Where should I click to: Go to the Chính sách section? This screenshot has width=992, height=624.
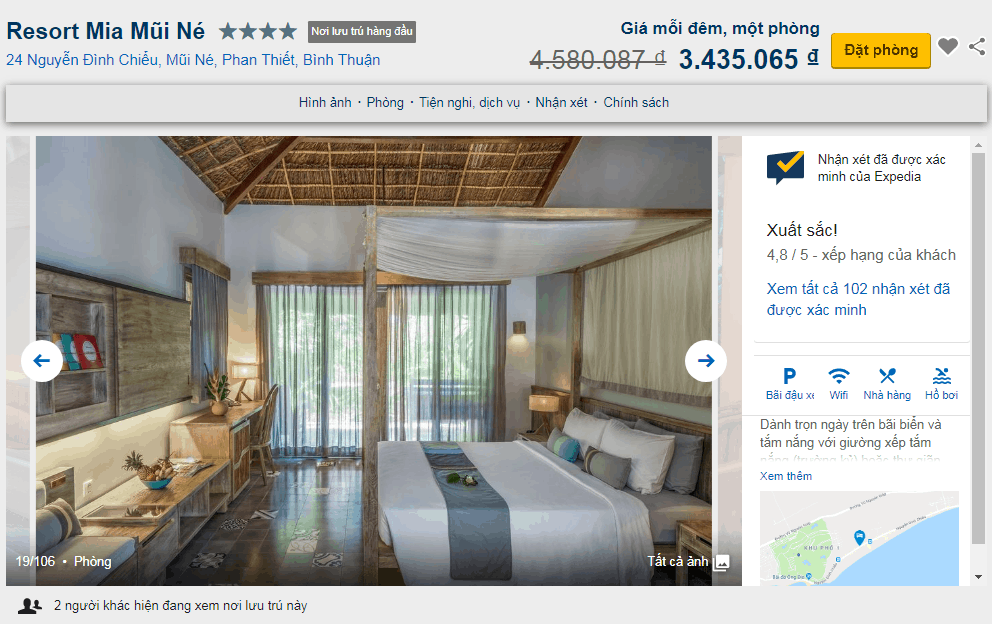pyautogui.click(x=636, y=103)
